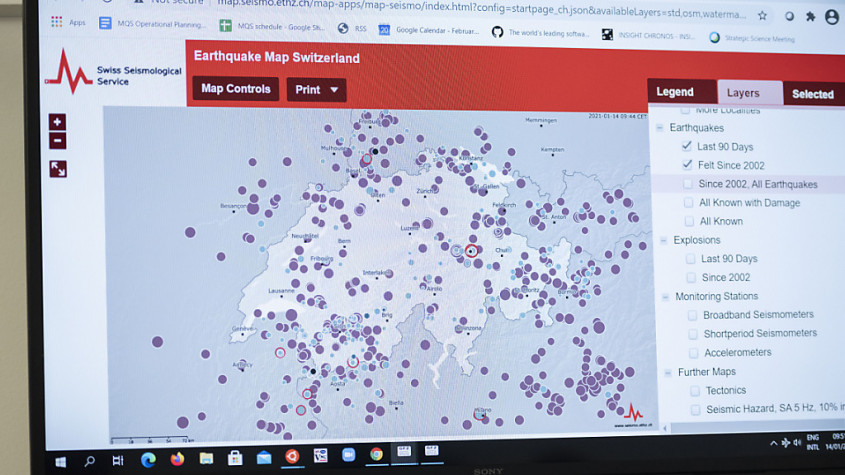Screen dimensions: 845x475
Task: Switch to the Layers tab
Action: (750, 93)
